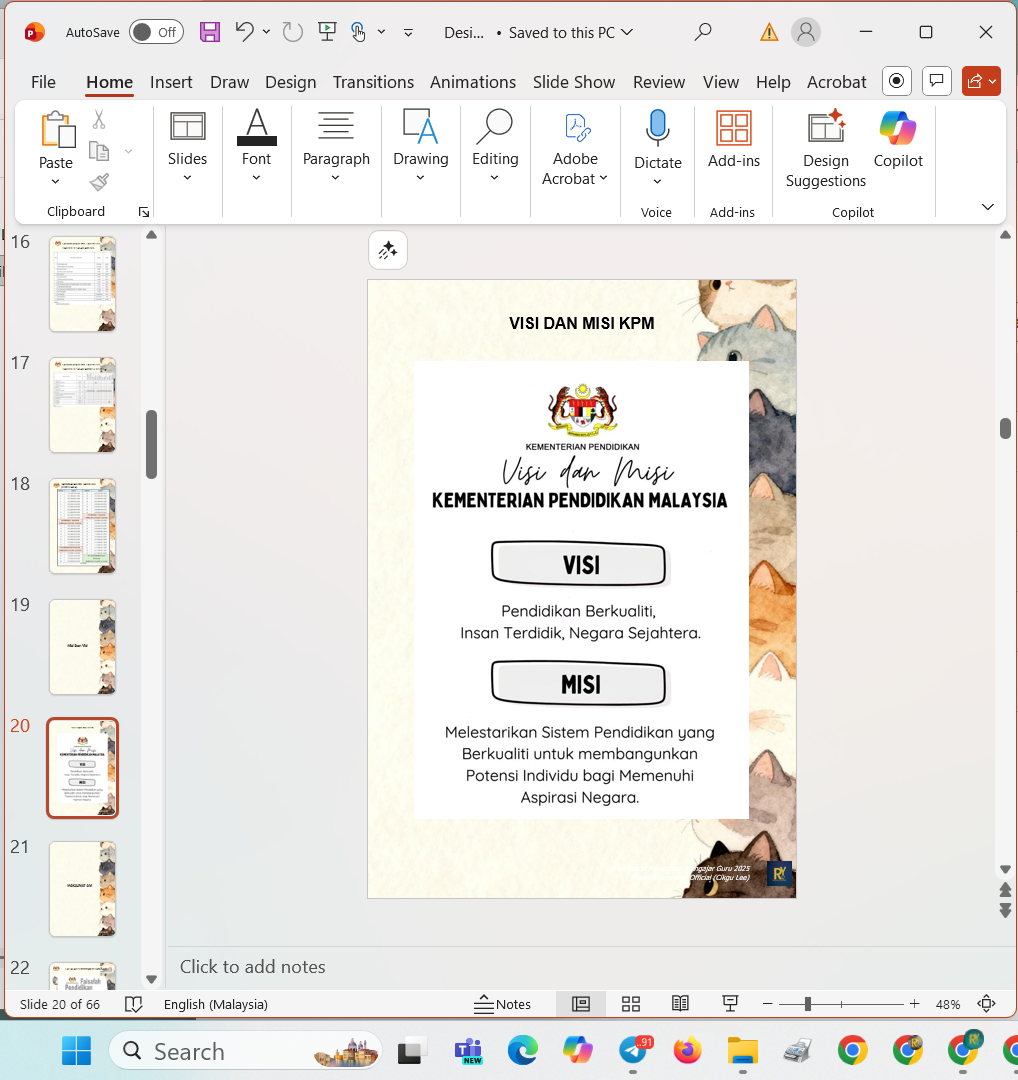Toggle the AutoSave switch
The image size is (1018, 1080).
[156, 32]
